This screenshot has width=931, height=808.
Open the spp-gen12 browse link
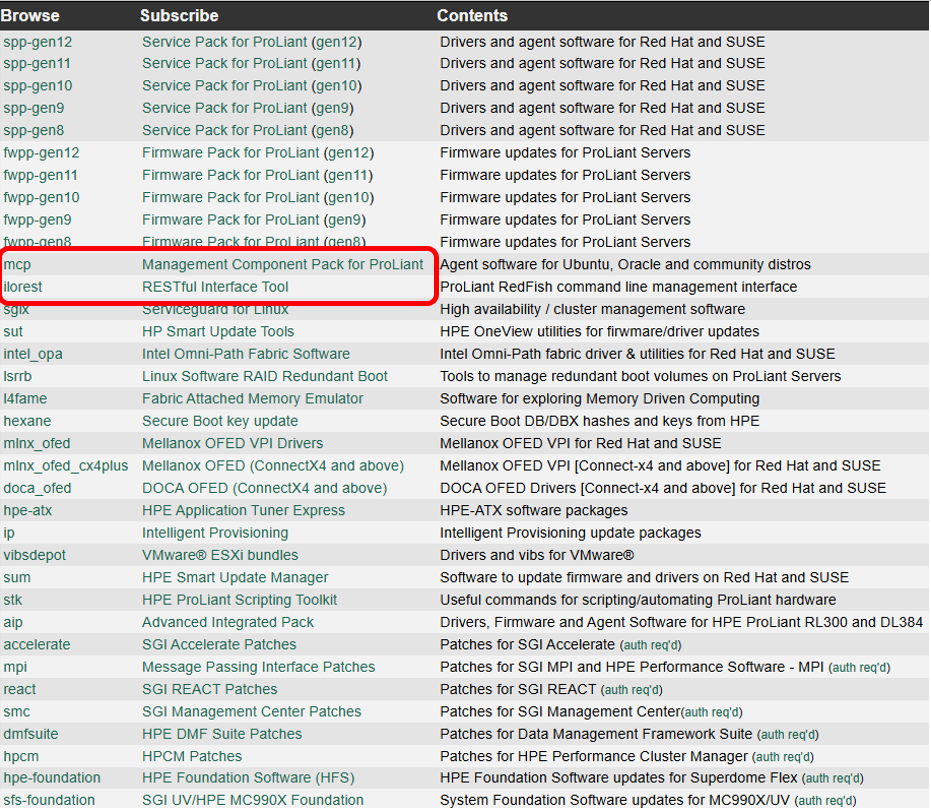click(37, 42)
